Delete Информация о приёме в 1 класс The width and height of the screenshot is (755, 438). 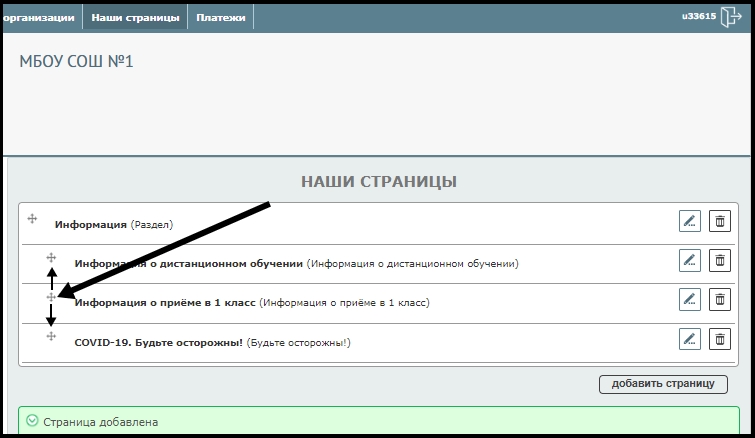tap(719, 298)
